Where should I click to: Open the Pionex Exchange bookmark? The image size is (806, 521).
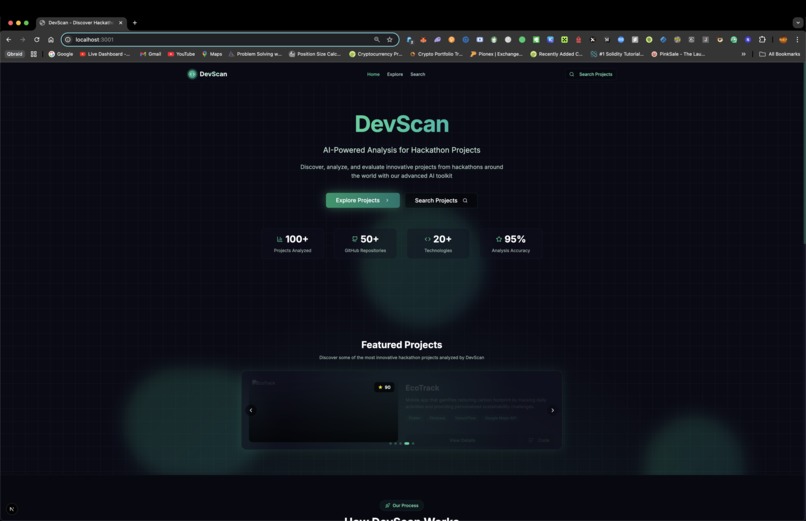click(497, 54)
